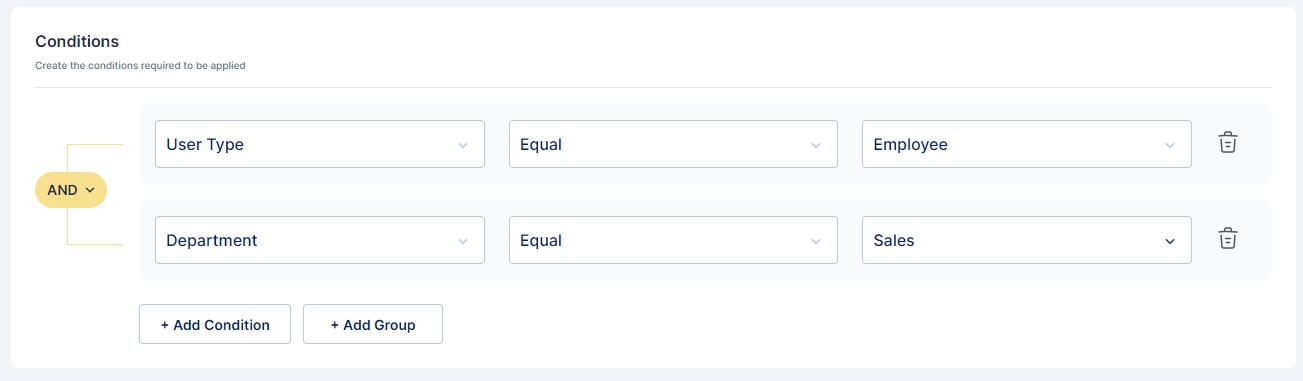Open the User Type field dropdown

pyautogui.click(x=320, y=144)
